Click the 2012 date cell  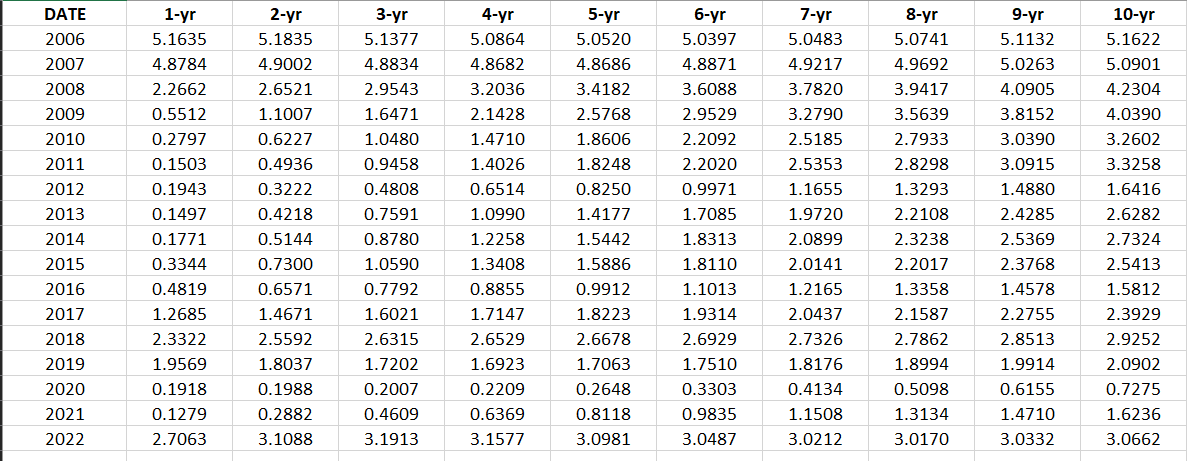pos(65,189)
